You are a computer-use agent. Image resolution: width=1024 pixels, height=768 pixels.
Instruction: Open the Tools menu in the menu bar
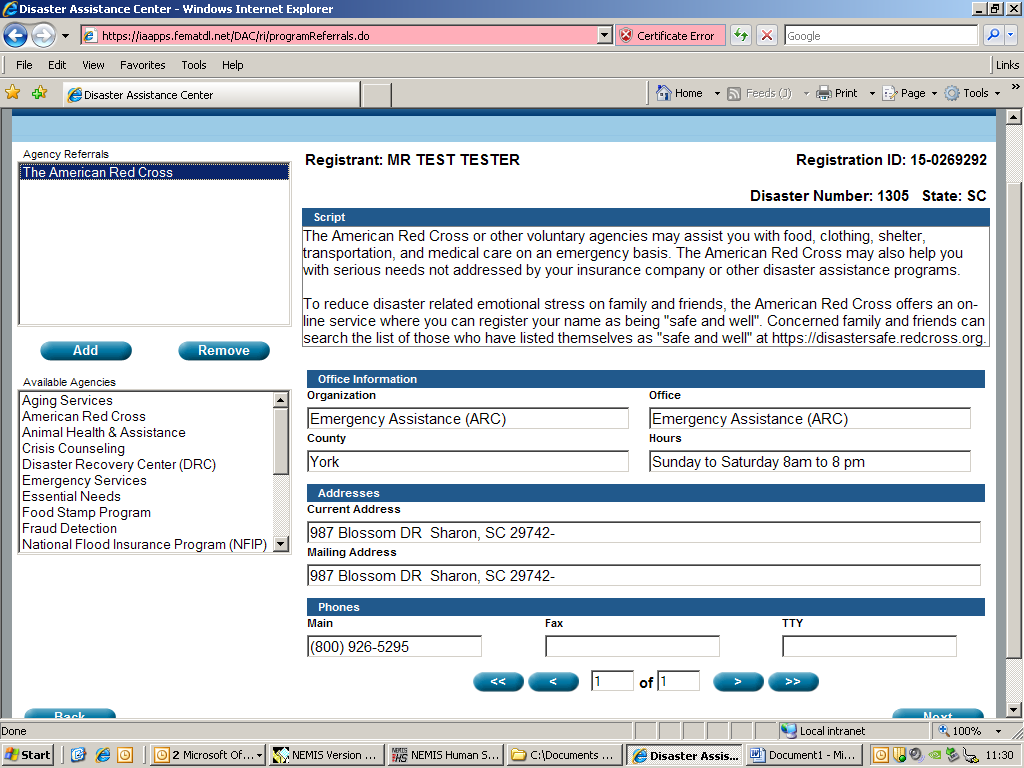194,65
